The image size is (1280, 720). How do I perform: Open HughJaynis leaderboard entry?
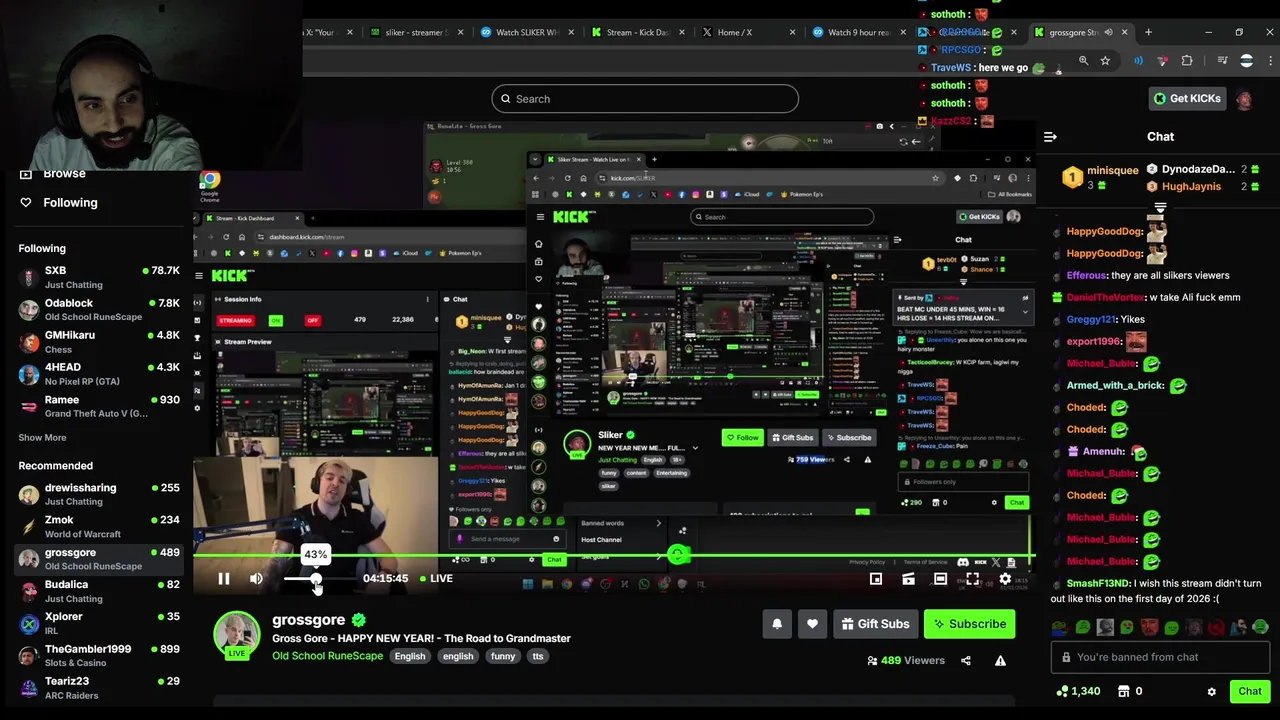point(1203,187)
